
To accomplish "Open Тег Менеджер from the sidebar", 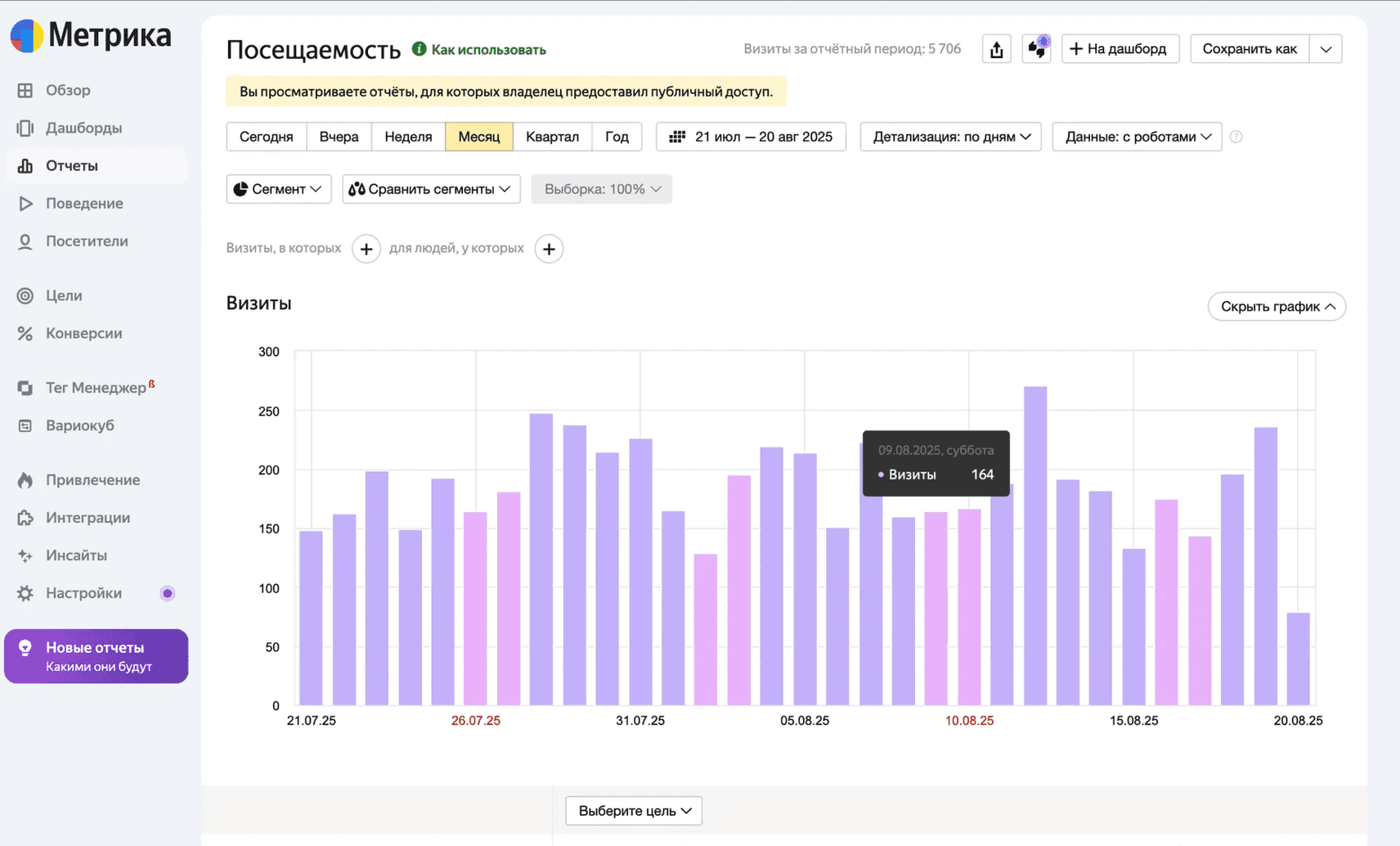I will click(x=96, y=388).
